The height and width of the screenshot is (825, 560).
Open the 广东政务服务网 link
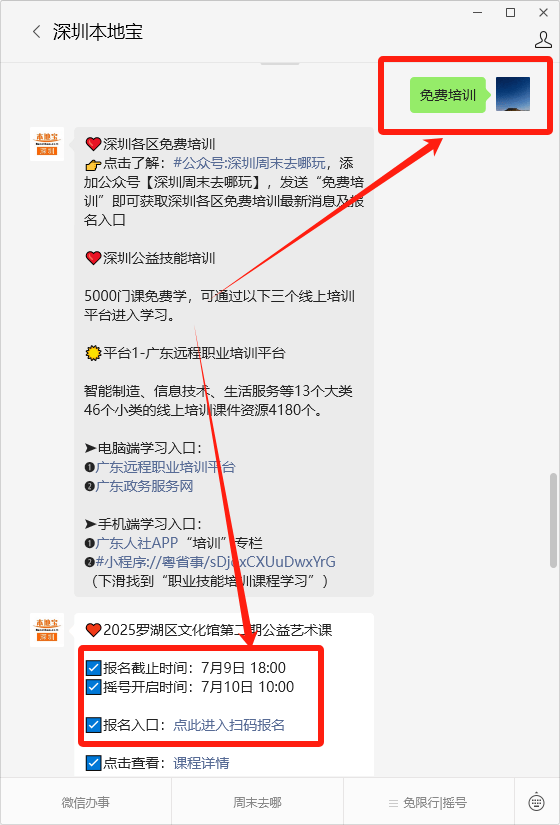click(x=144, y=486)
